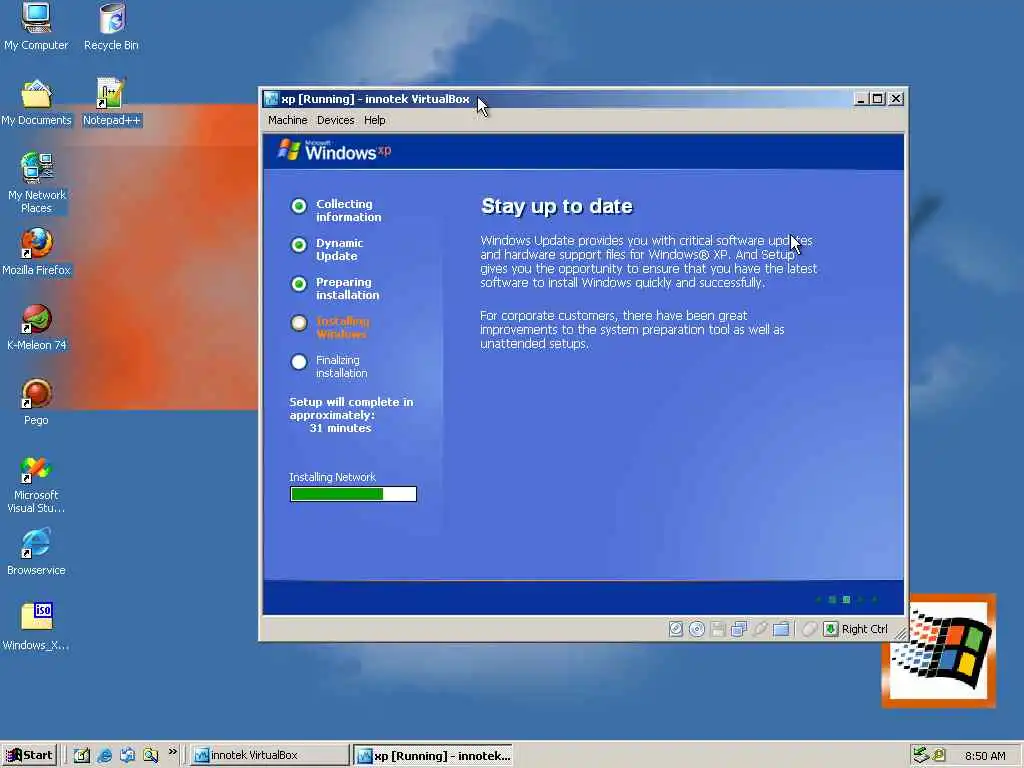Image resolution: width=1024 pixels, height=768 pixels.
Task: Open the Recycle Bin desktop icon
Action: (111, 26)
